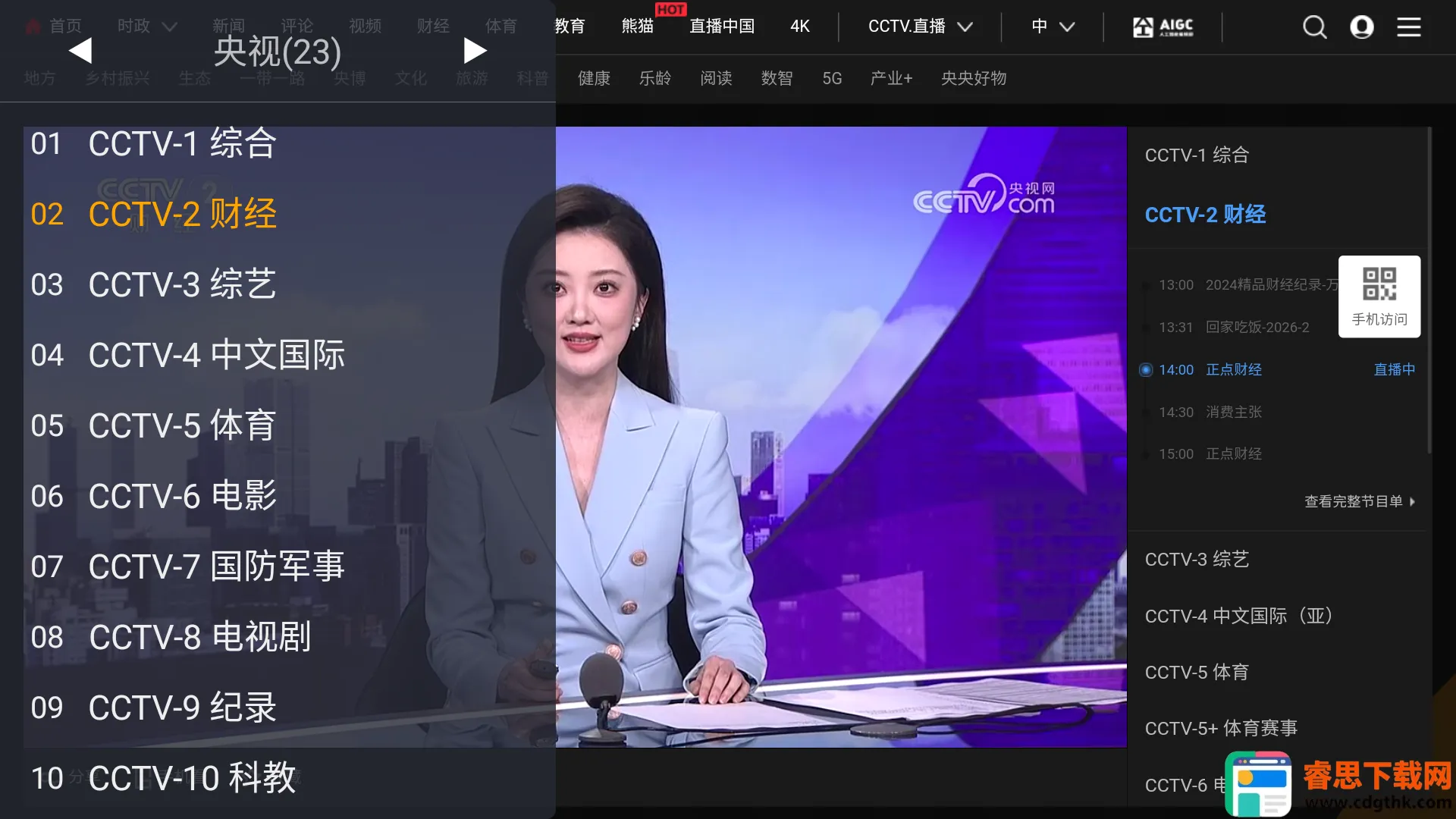Select the 13:00 program bullet indicator
Screen dimensions: 1456x819
click(1145, 284)
